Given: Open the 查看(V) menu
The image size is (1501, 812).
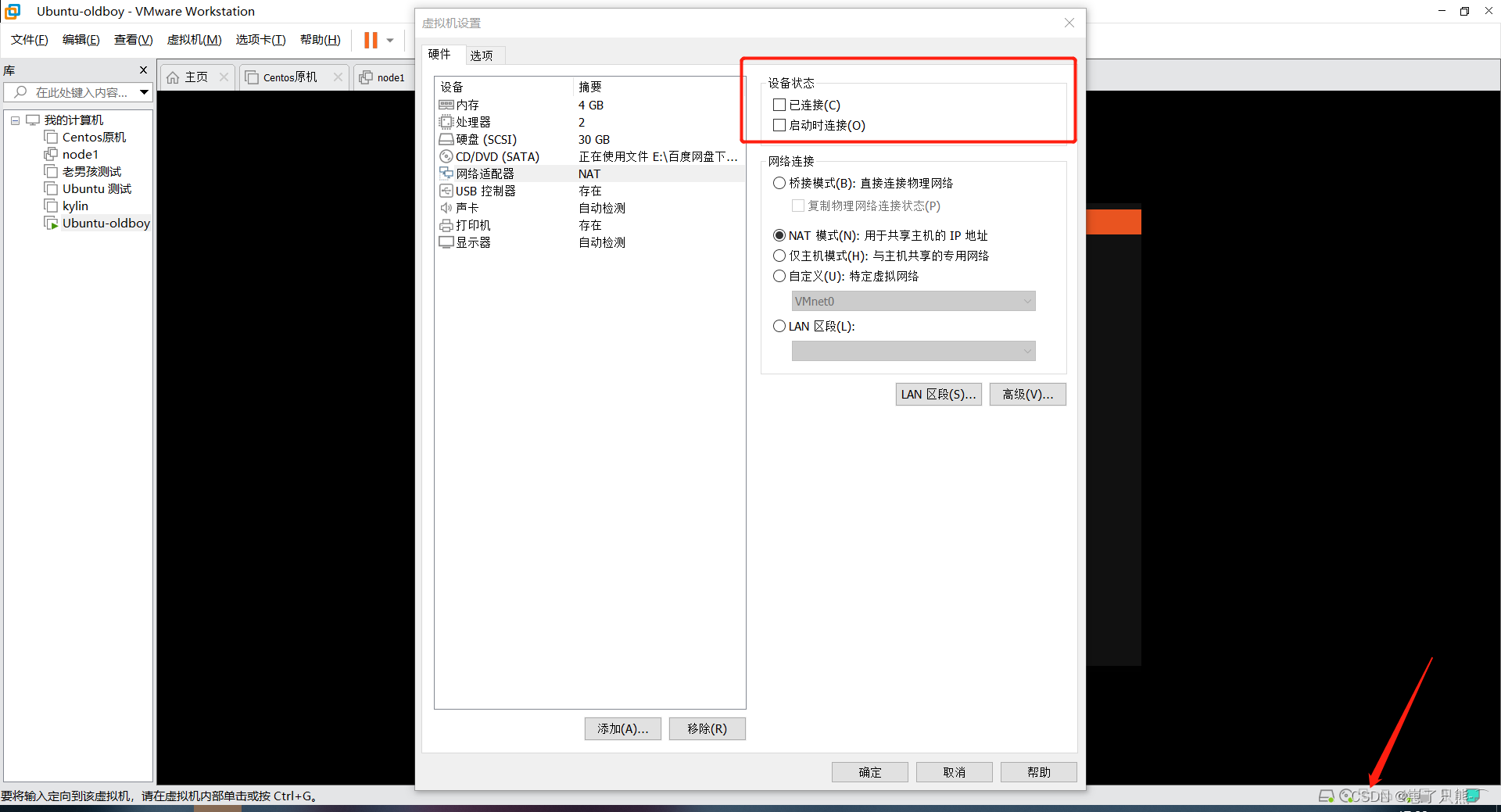Looking at the screenshot, I should 134,40.
